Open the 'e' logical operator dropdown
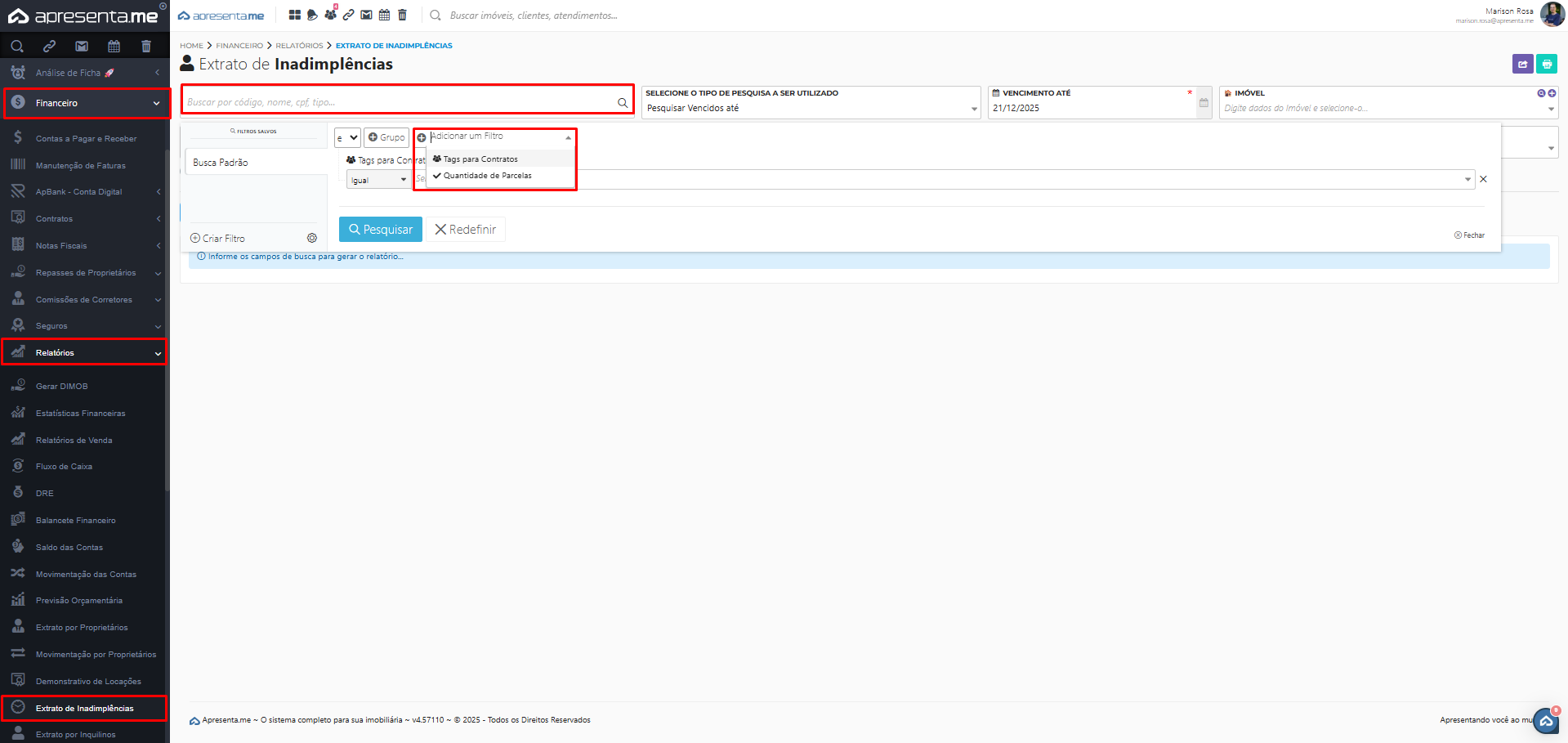1568x743 pixels. (x=347, y=138)
